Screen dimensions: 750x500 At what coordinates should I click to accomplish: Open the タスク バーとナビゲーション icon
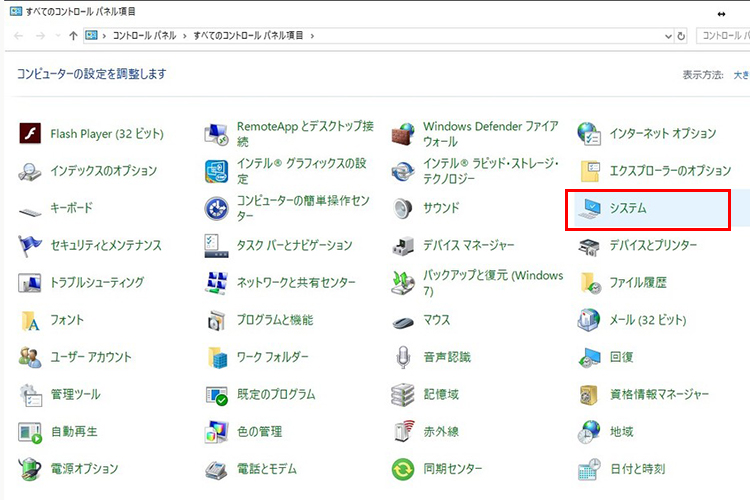pos(216,245)
